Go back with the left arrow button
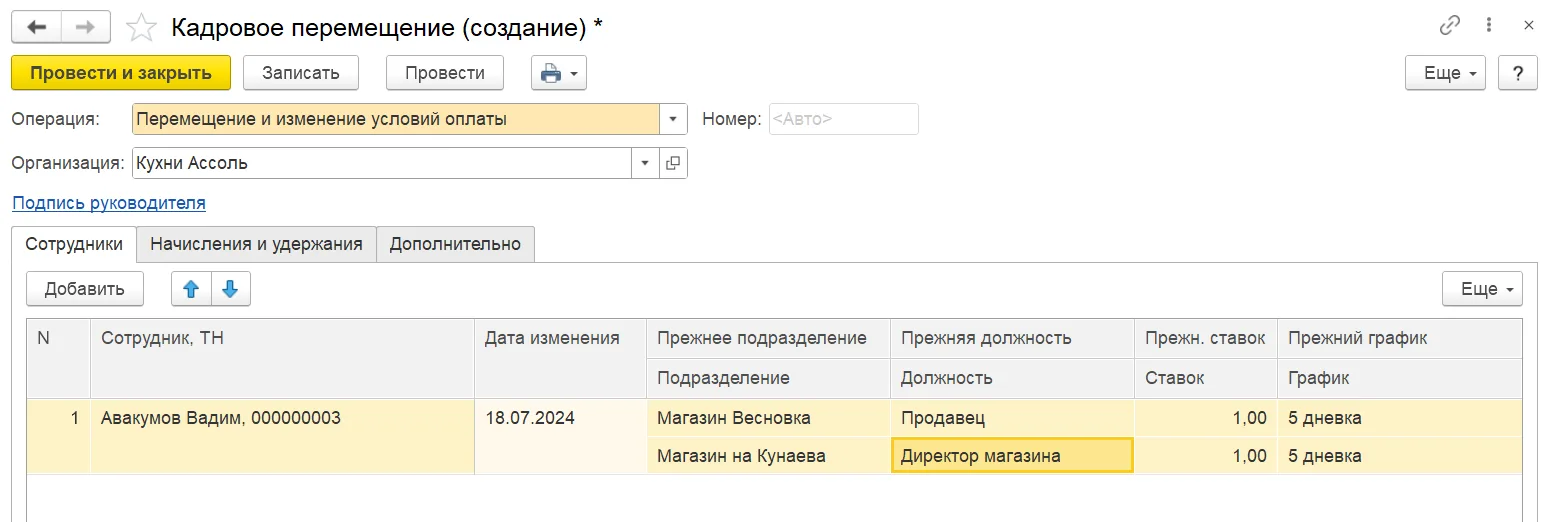The width and height of the screenshot is (1552, 522). (x=36, y=27)
